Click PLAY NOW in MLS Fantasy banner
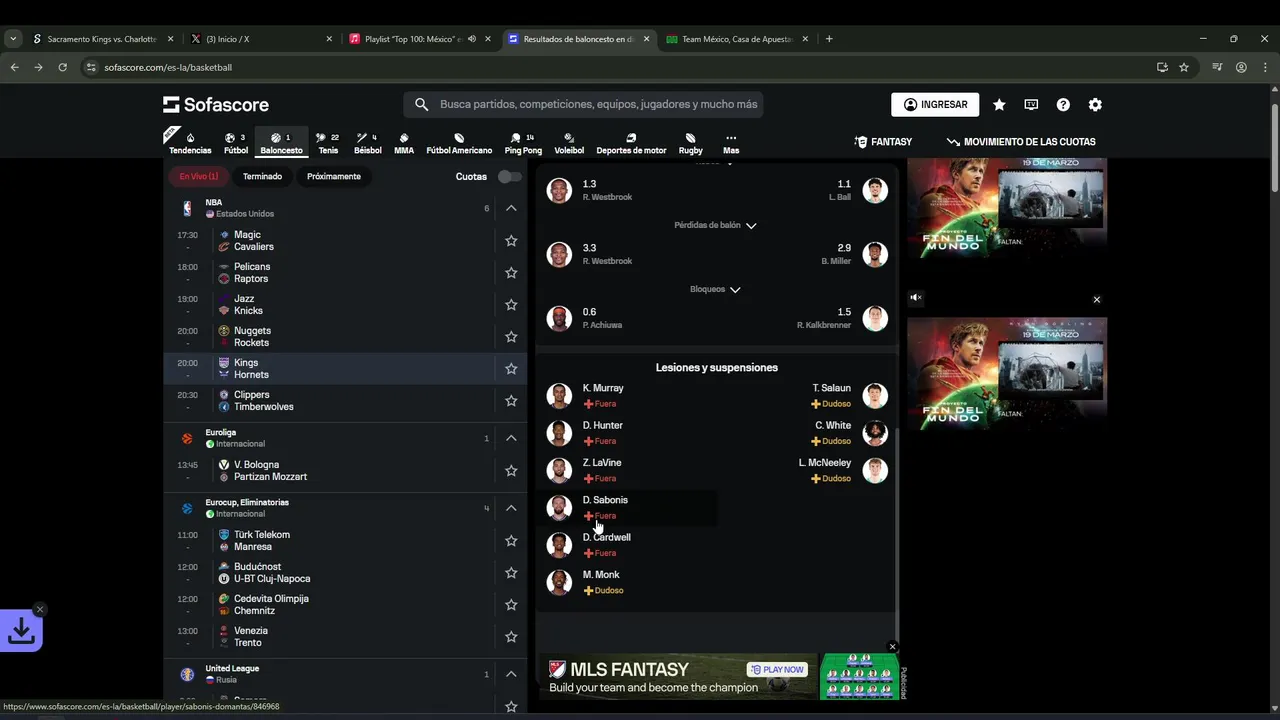This screenshot has height=720, width=1280. [778, 670]
